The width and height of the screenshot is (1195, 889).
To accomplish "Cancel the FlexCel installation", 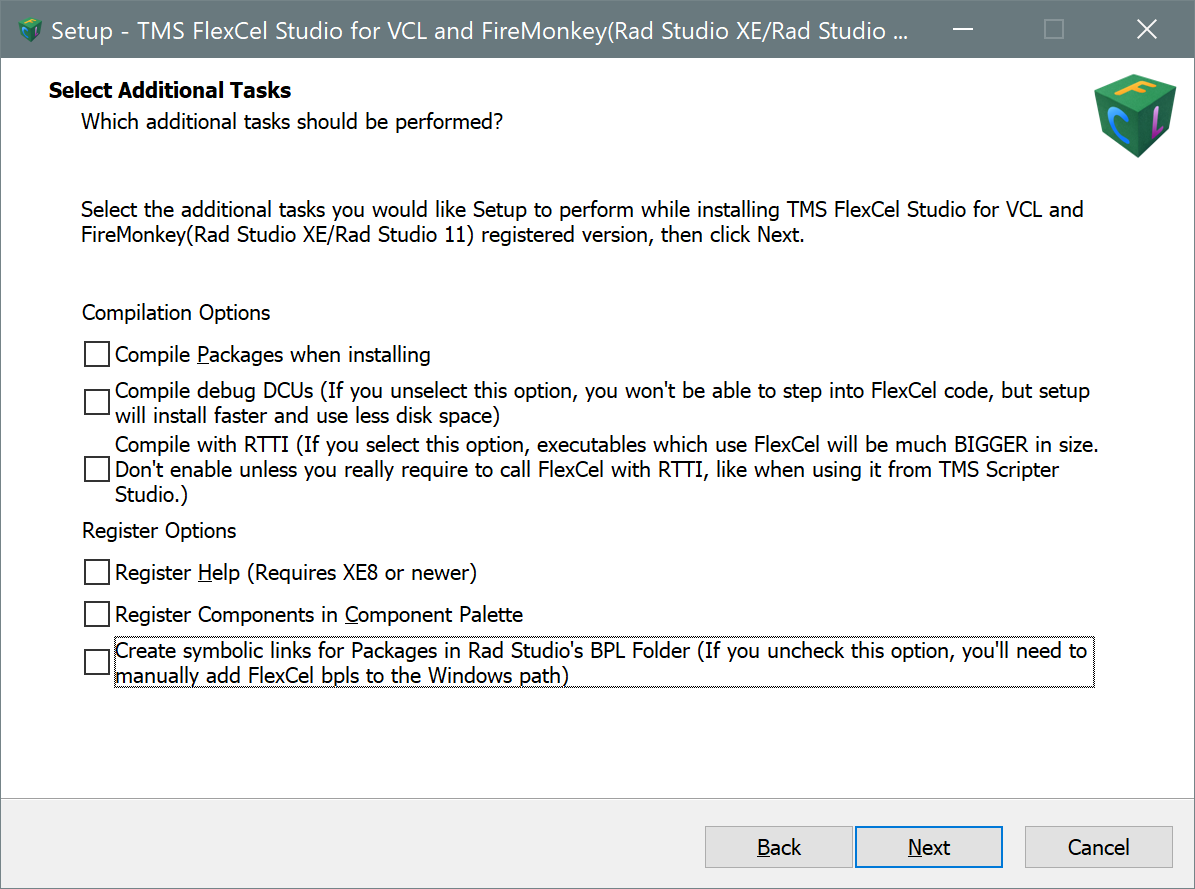I will (1098, 847).
